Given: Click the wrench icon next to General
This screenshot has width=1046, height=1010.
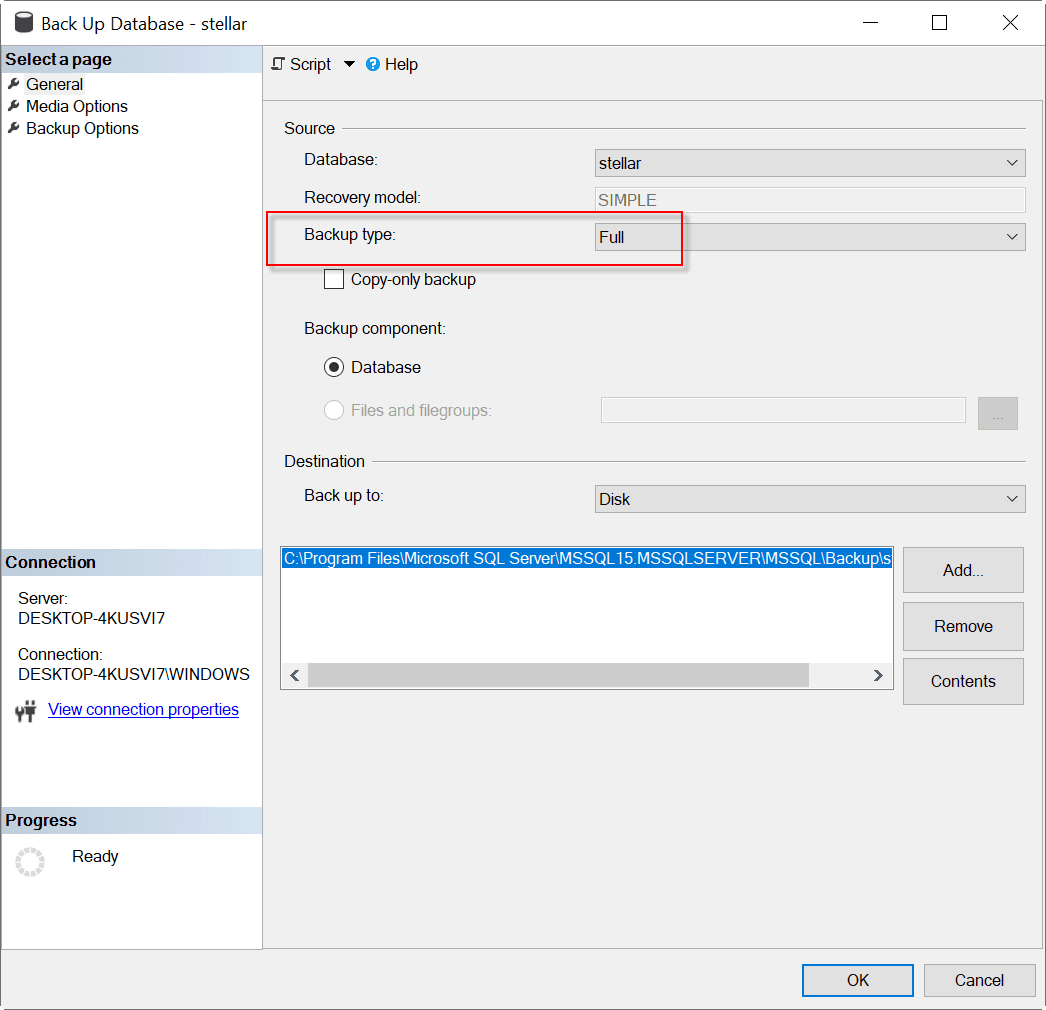Looking at the screenshot, I should click(14, 84).
